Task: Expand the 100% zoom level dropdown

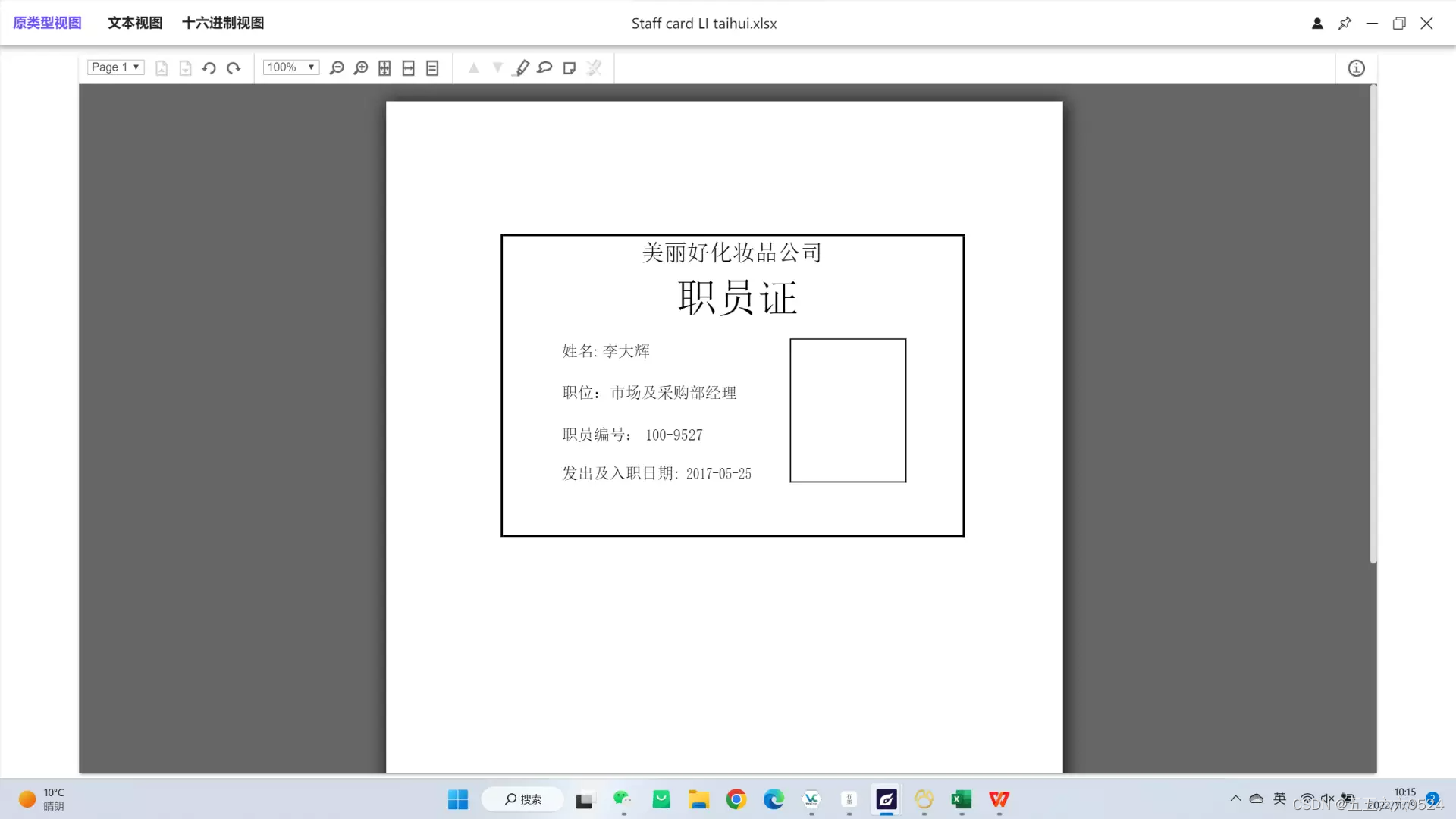Action: 290,67
